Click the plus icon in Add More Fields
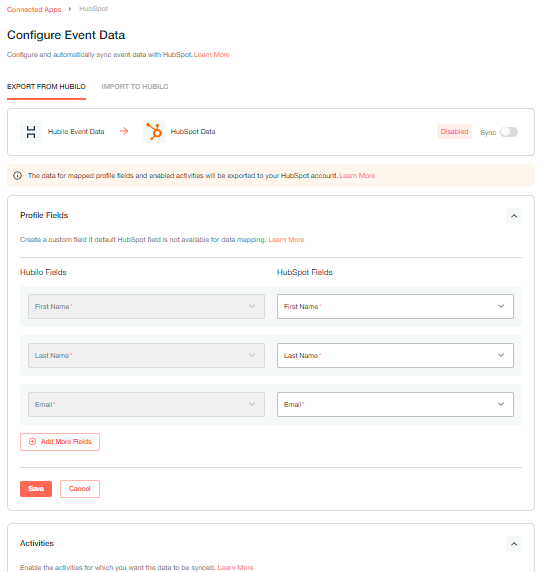This screenshot has height=572, width=541. point(32,442)
